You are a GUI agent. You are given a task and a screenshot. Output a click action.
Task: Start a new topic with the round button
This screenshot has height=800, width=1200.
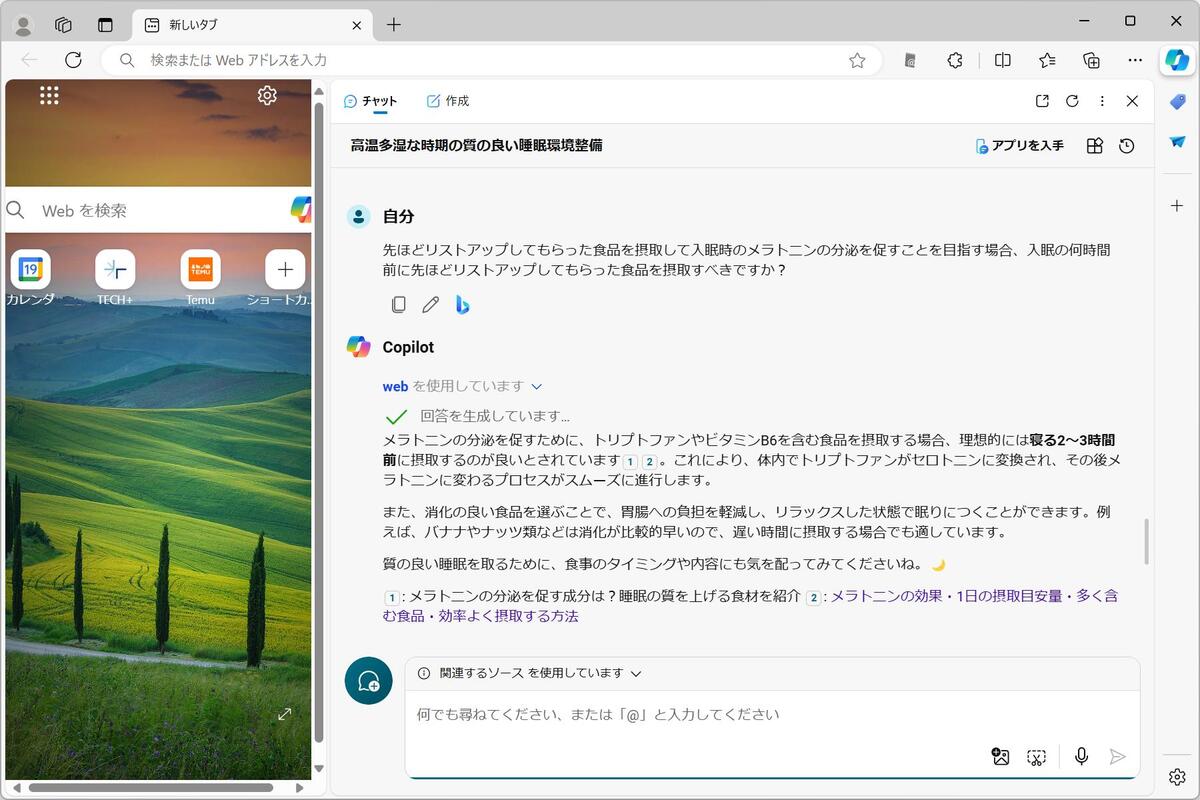pos(368,681)
